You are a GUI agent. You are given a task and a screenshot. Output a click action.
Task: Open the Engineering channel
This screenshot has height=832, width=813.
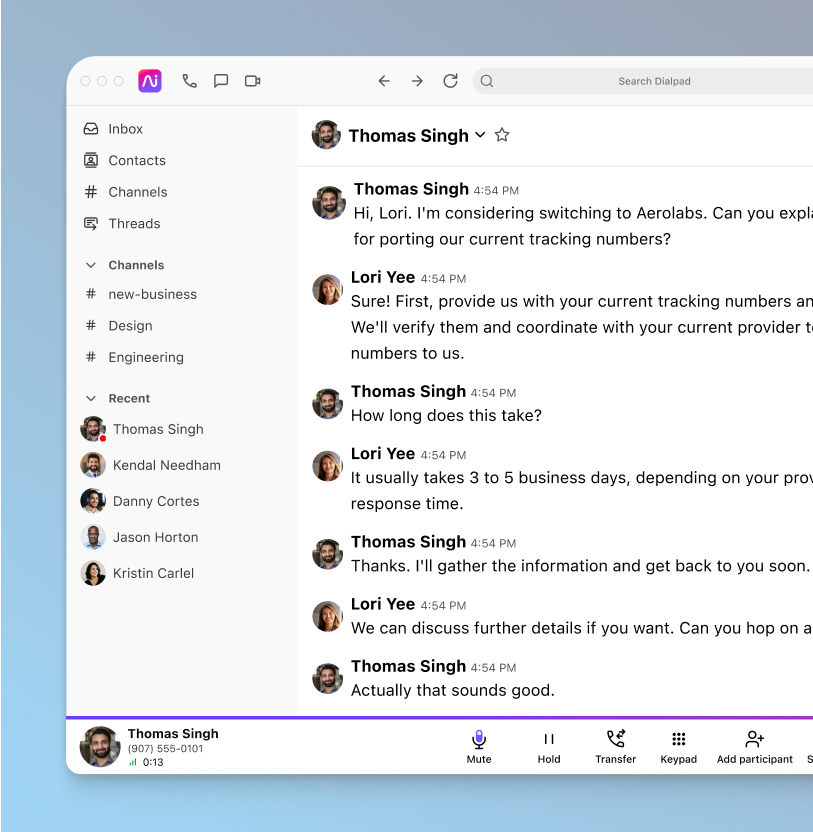pos(146,357)
